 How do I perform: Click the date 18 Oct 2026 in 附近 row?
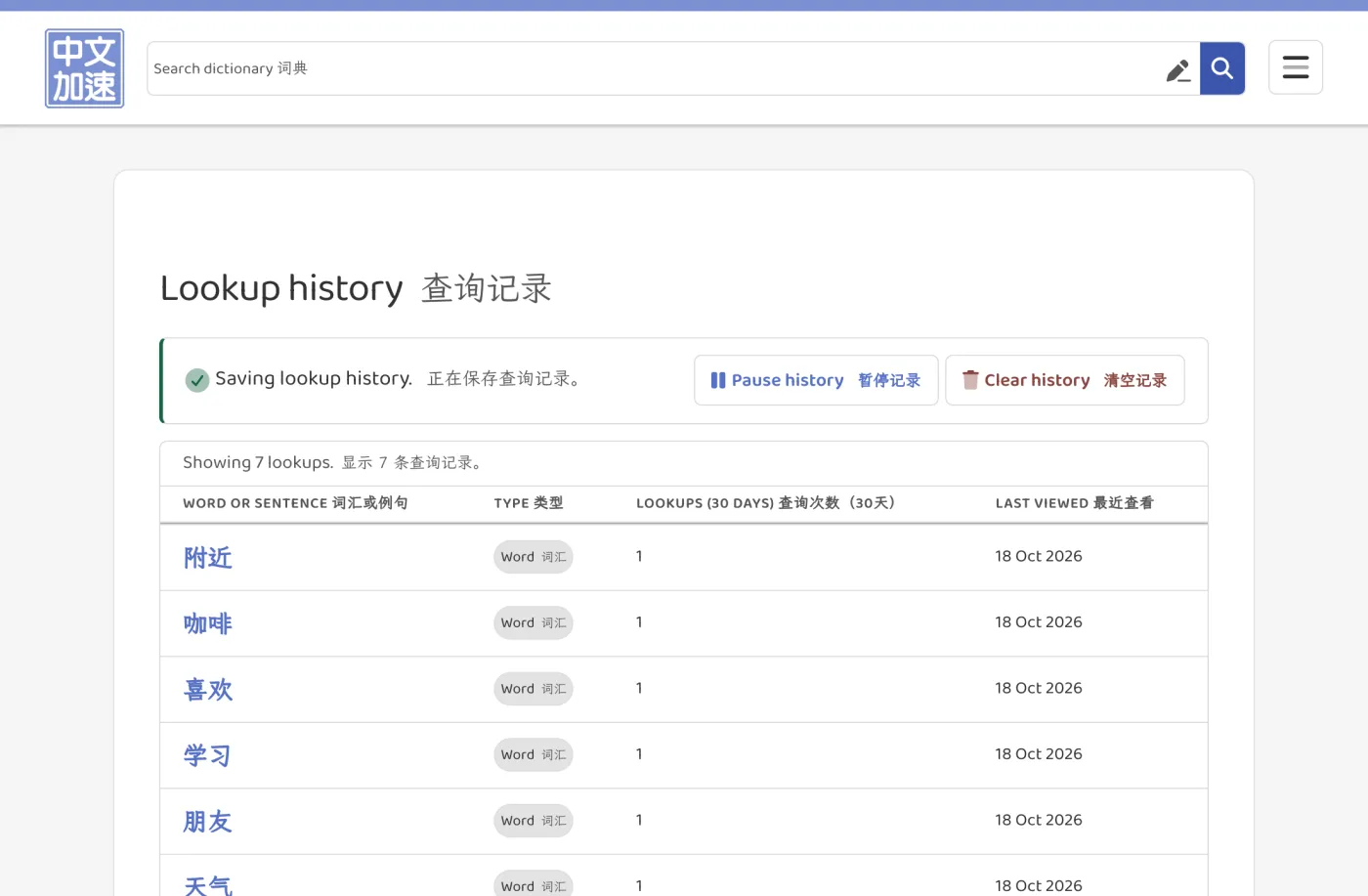[1039, 556]
